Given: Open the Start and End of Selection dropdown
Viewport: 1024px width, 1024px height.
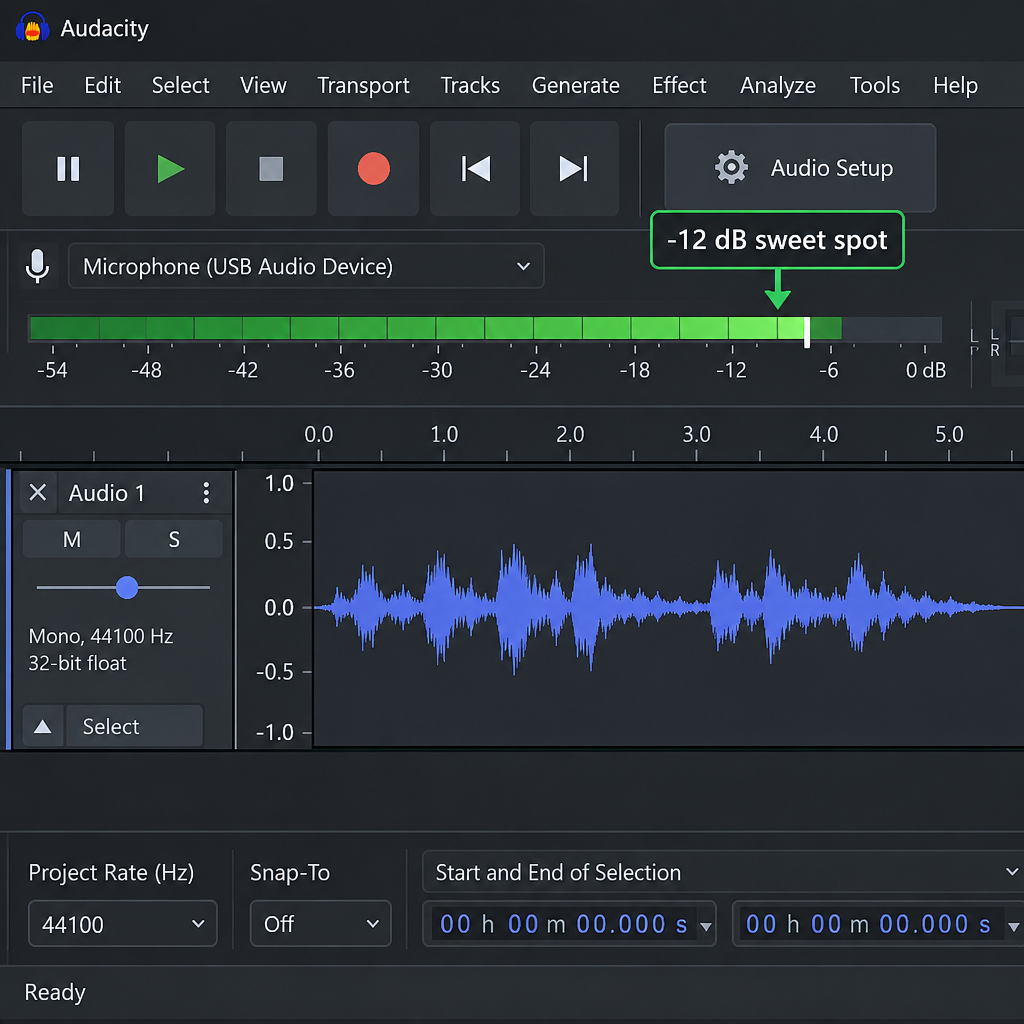Looking at the screenshot, I should point(723,872).
